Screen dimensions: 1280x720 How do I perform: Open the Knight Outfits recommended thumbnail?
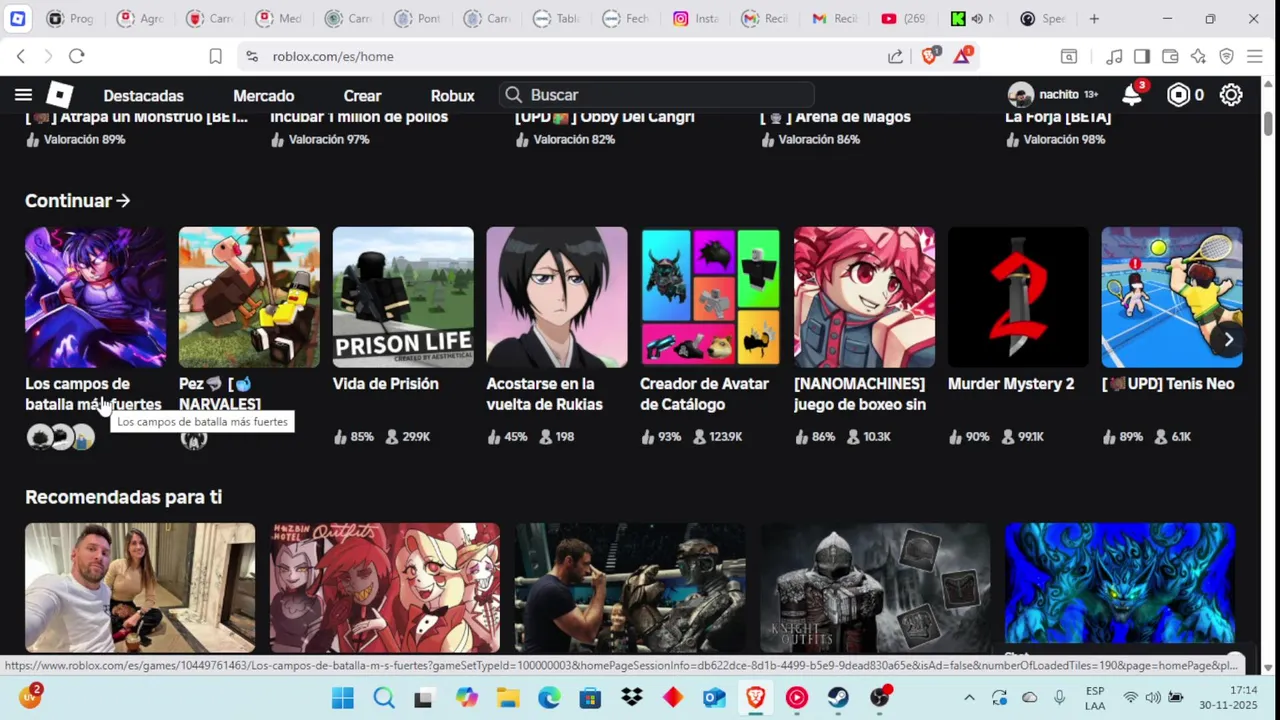point(875,588)
